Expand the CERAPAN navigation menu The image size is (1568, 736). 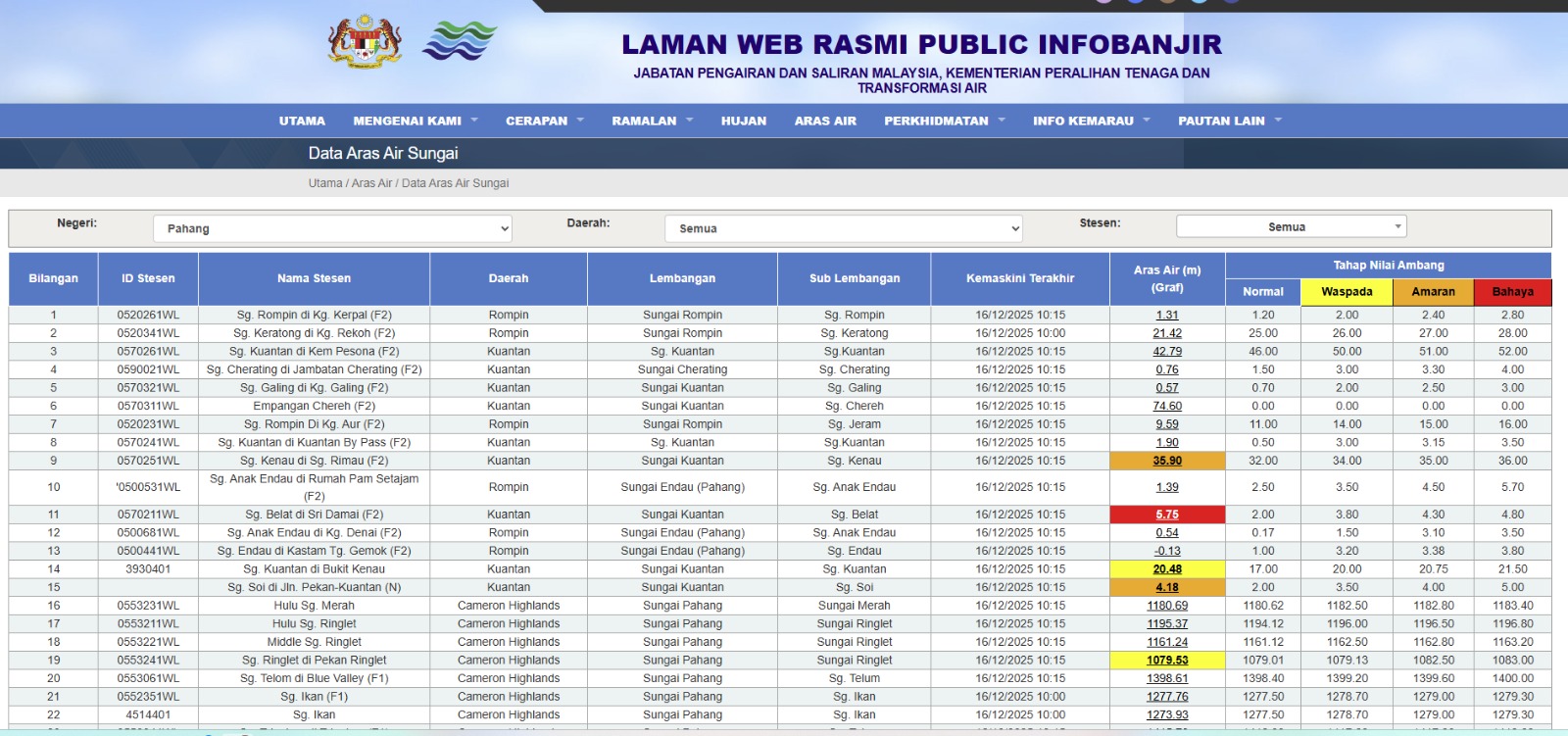pyautogui.click(x=544, y=121)
